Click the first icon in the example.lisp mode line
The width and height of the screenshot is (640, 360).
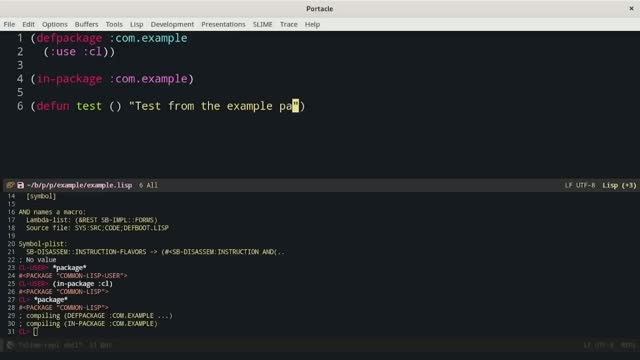click(10, 185)
